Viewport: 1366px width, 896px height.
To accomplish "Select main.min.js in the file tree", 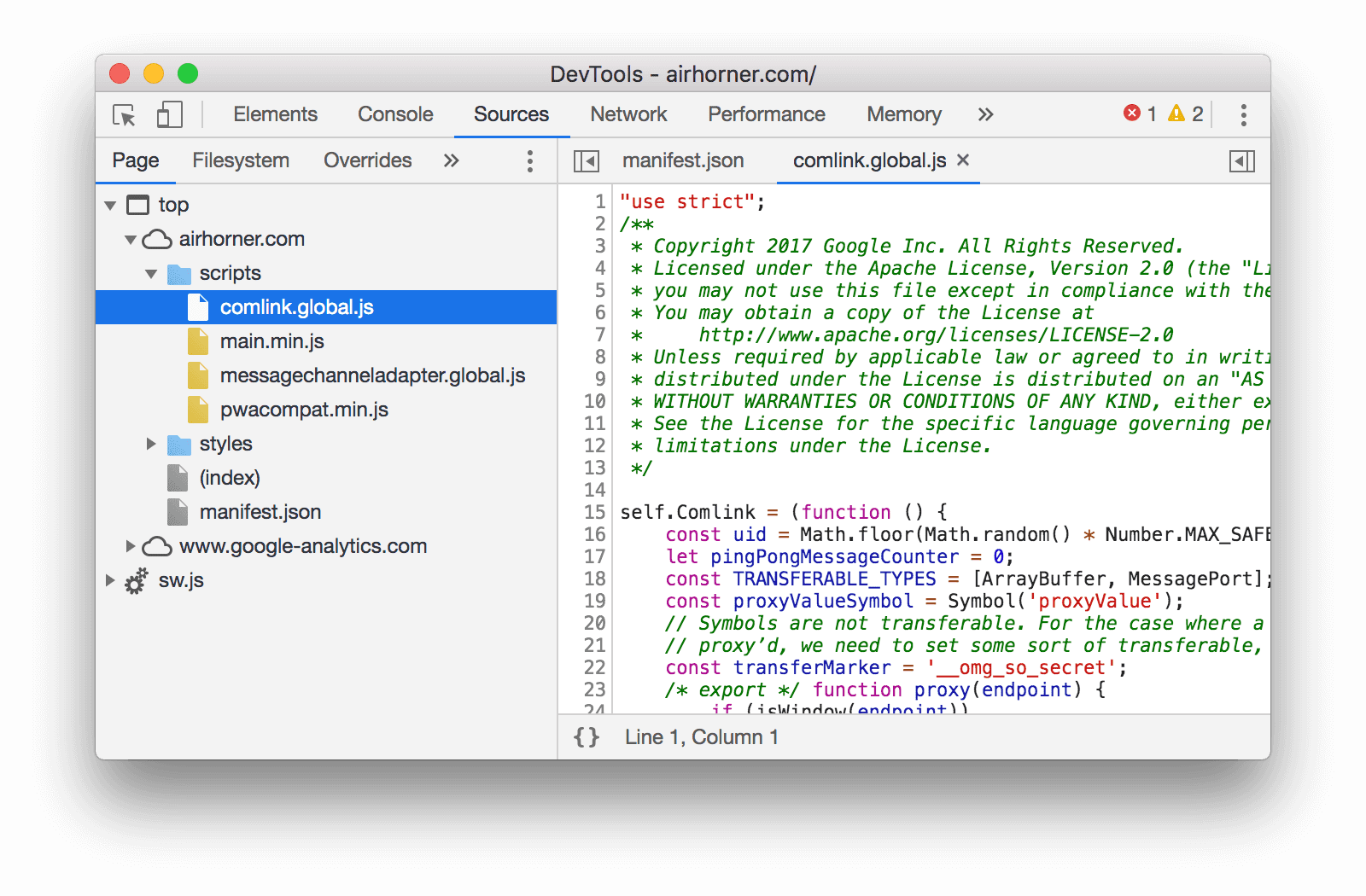I will [272, 340].
